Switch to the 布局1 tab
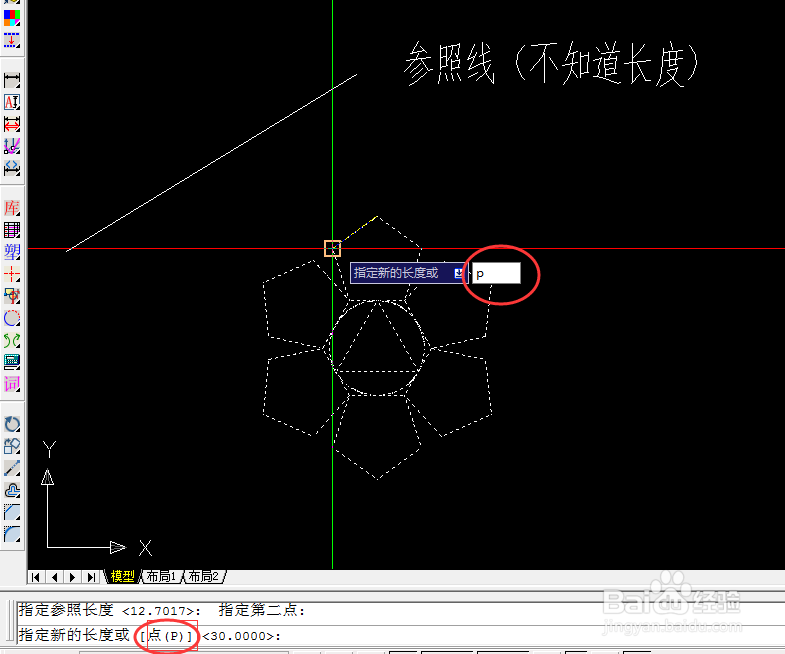Image resolution: width=785 pixels, height=654 pixels. pos(161,576)
